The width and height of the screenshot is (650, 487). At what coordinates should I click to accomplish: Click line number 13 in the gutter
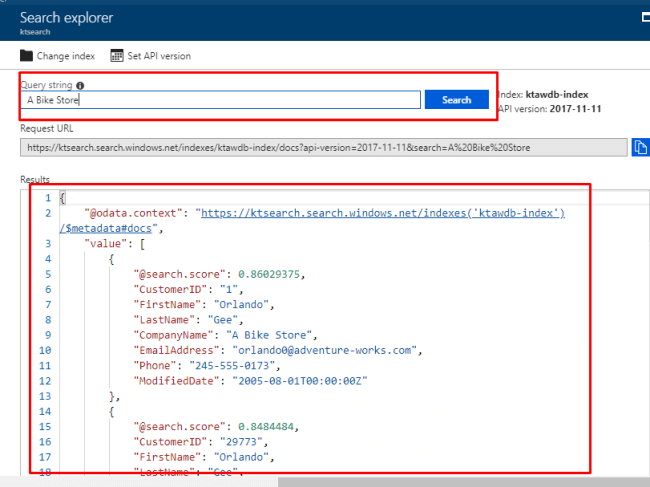tap(45, 396)
